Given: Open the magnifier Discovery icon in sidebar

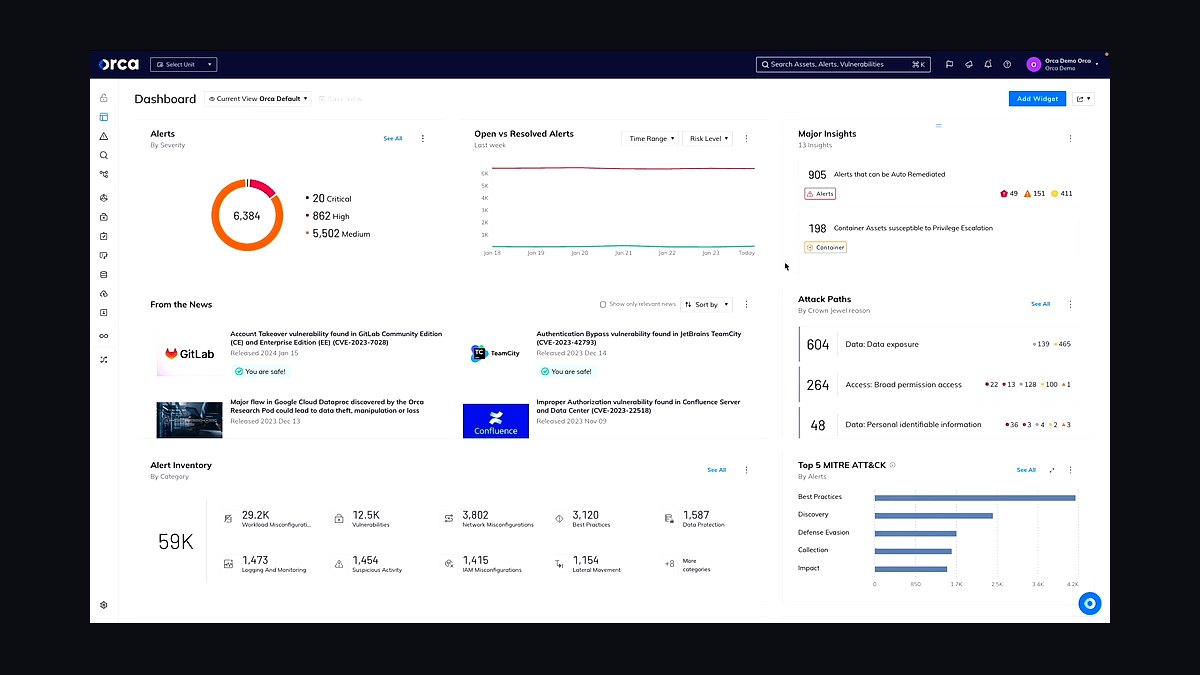Looking at the screenshot, I should coord(104,155).
